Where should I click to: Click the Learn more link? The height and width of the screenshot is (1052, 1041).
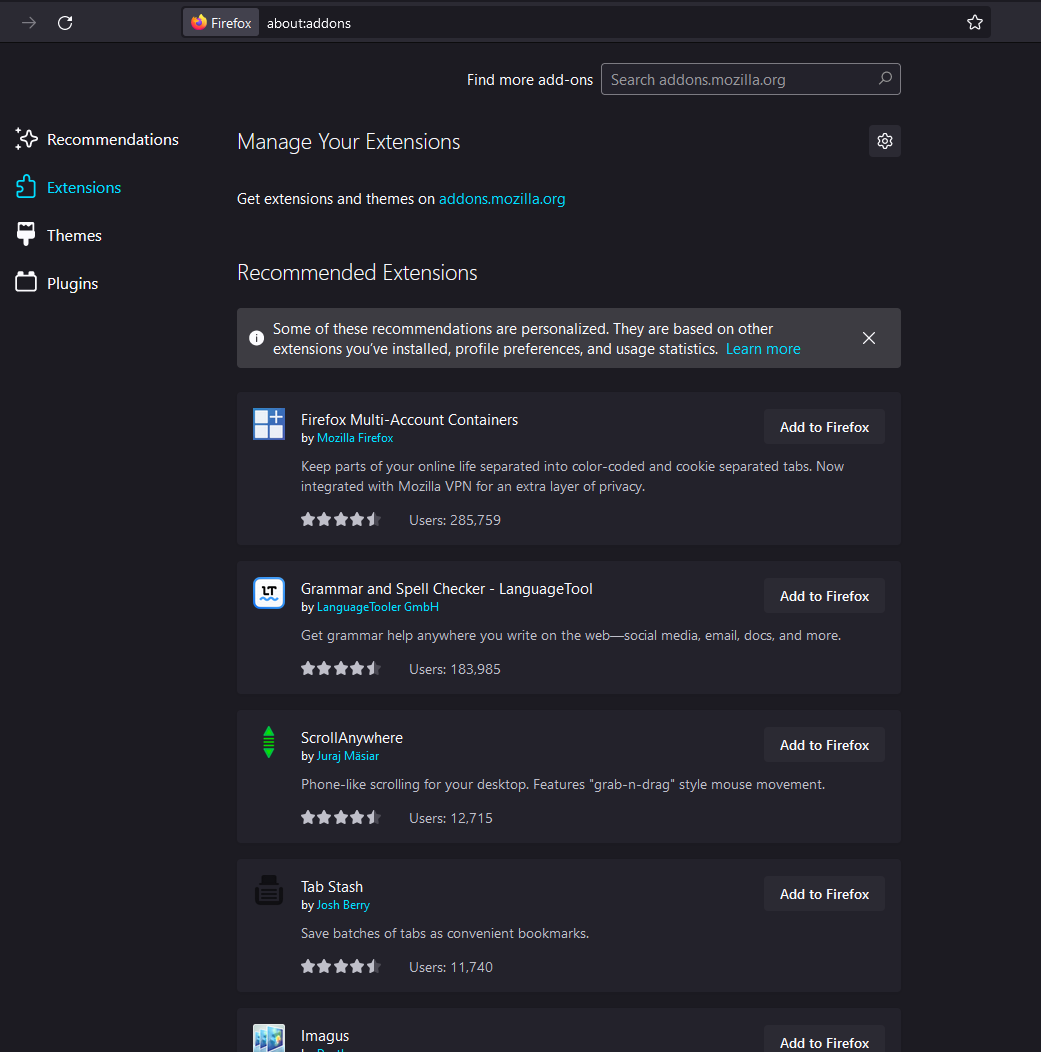click(763, 349)
